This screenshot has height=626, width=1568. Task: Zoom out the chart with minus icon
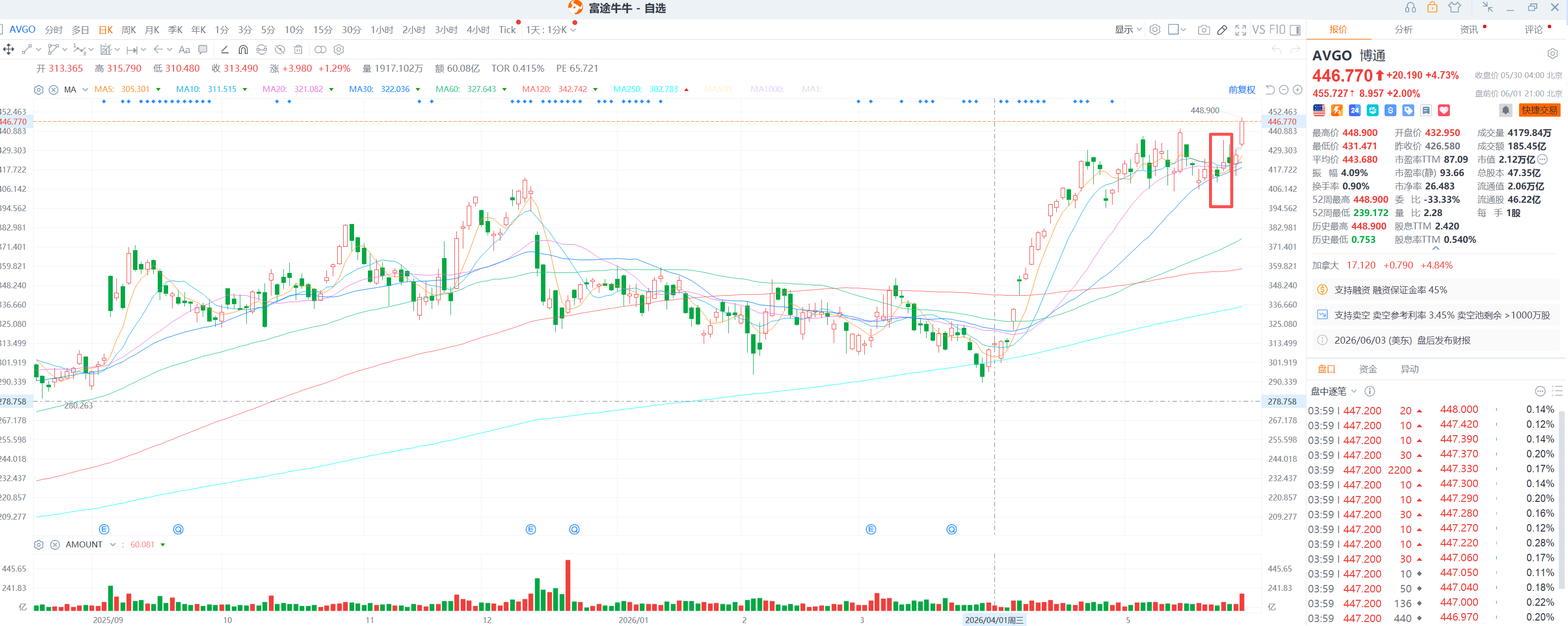(1284, 89)
